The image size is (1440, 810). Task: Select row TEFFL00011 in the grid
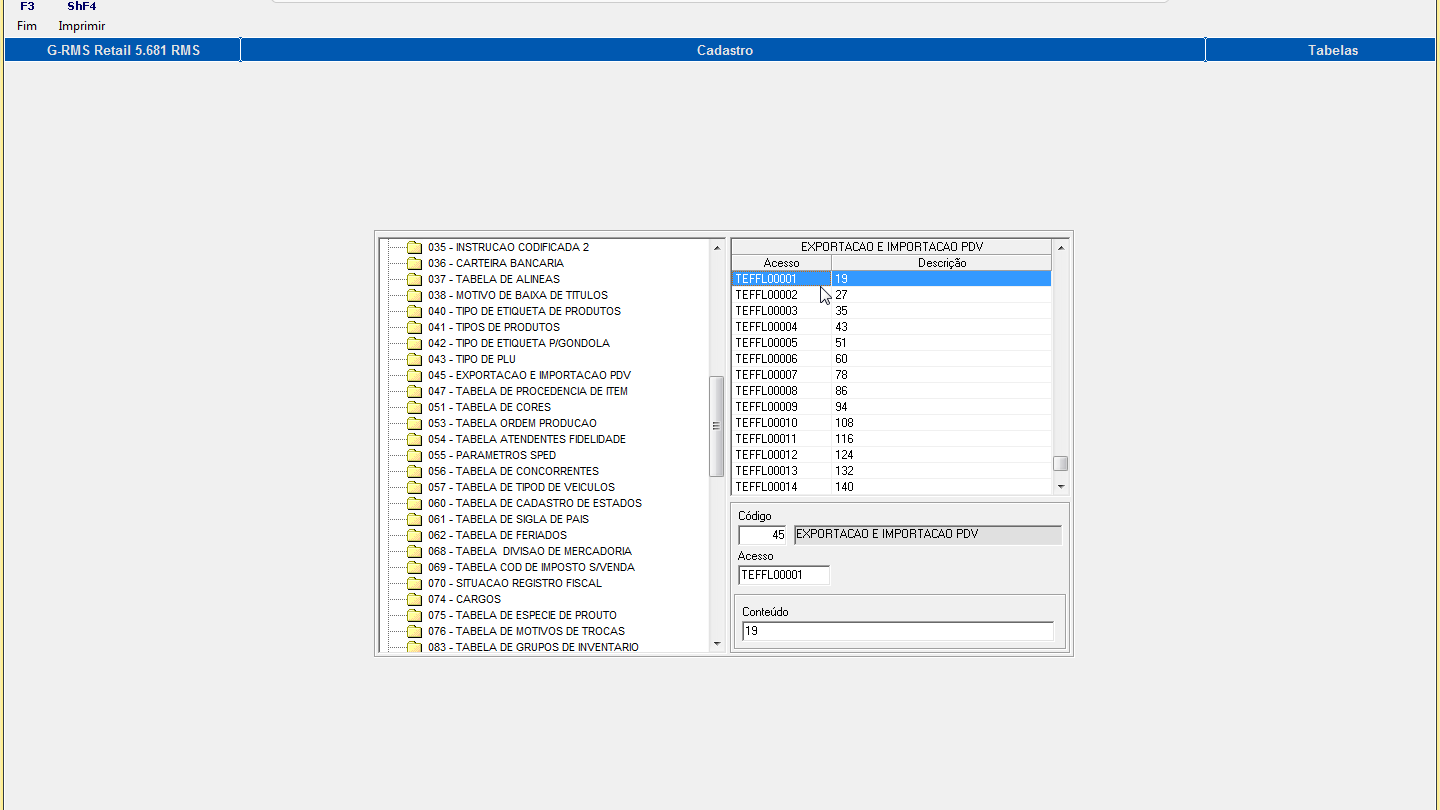tap(891, 439)
